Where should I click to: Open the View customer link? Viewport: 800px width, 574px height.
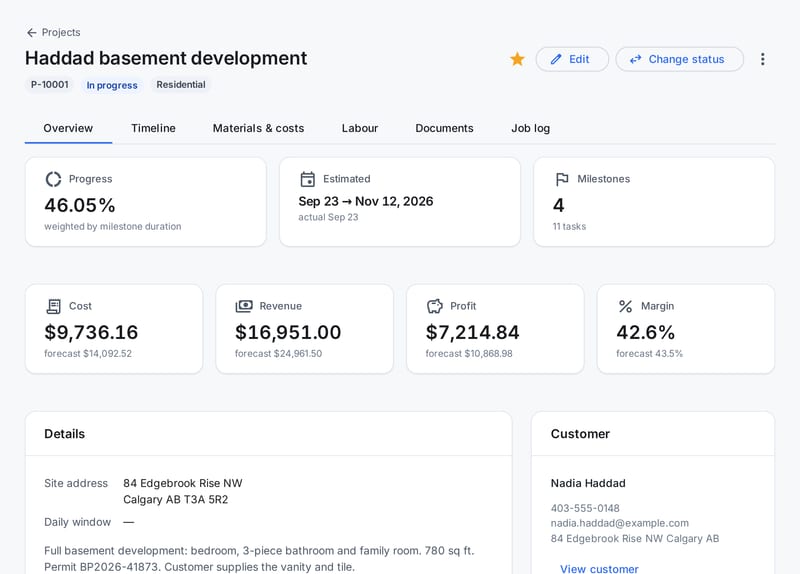(x=599, y=568)
